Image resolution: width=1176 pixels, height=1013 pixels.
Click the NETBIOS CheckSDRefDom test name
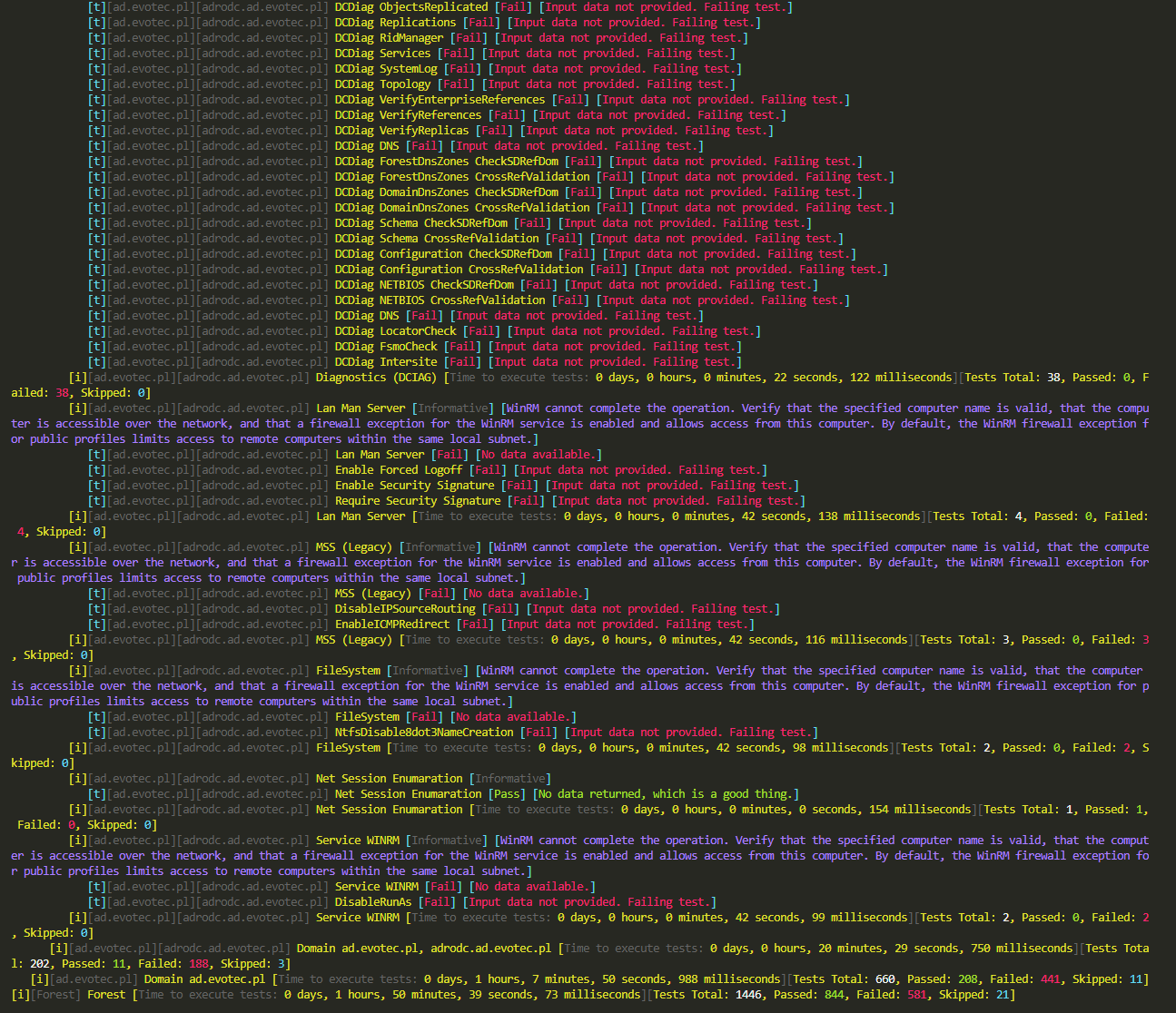[424, 285]
